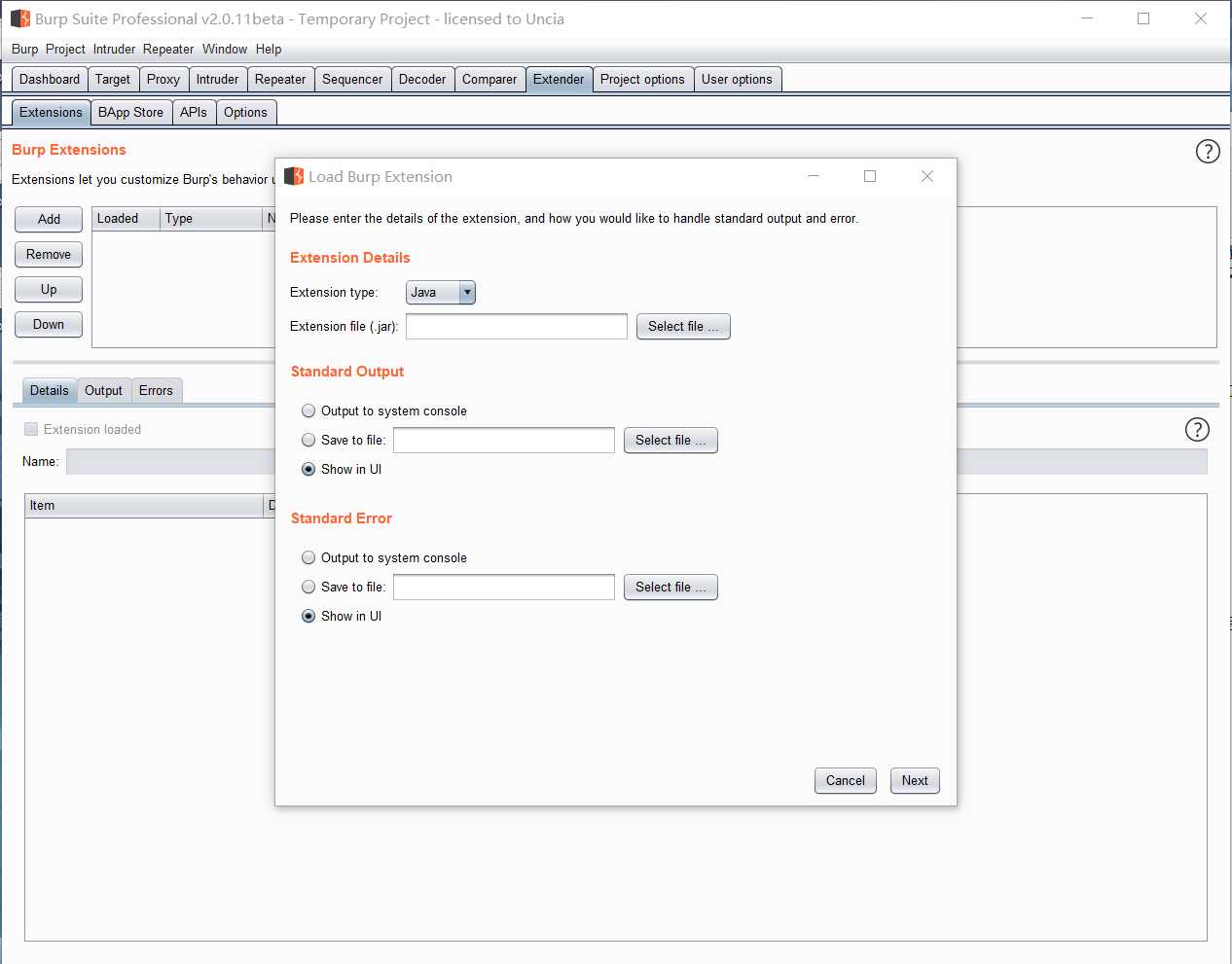Open the BApp Store sub-tab
Screen dimensions: 1232x964
pos(130,112)
